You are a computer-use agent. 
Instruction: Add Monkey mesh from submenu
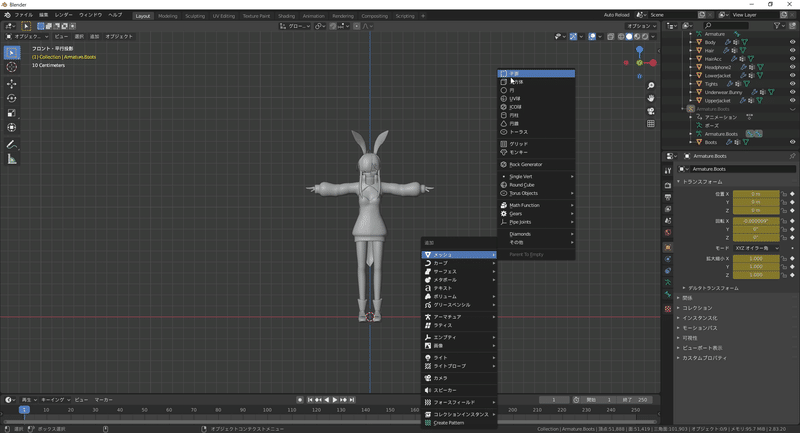pos(518,152)
